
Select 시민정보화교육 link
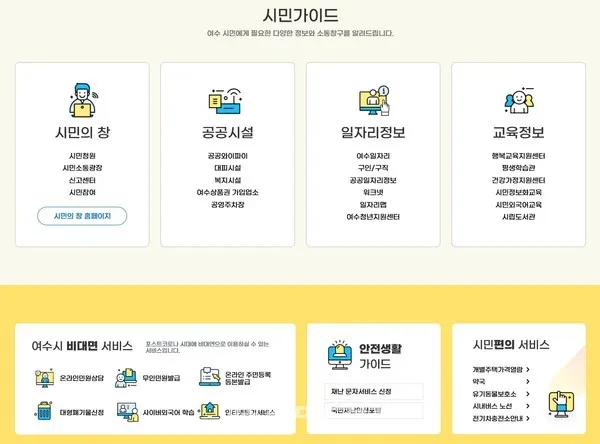(518, 193)
